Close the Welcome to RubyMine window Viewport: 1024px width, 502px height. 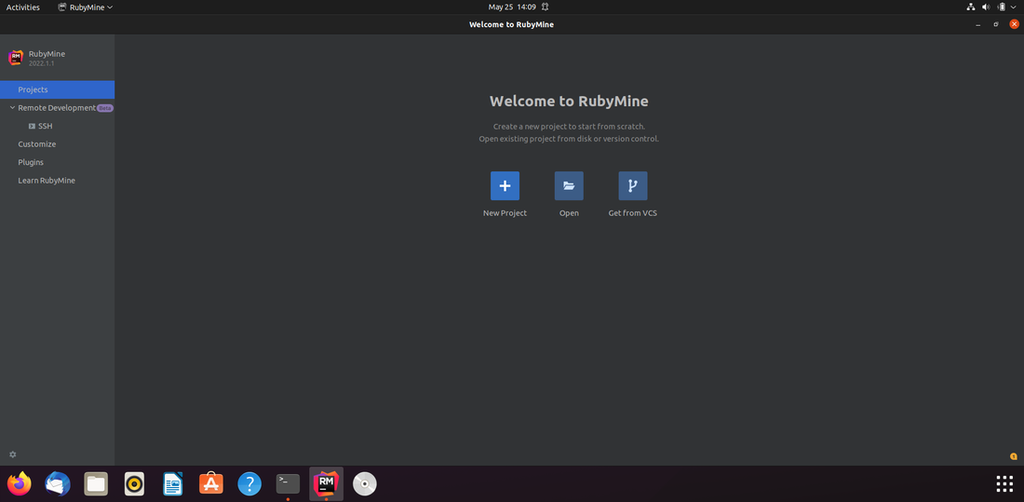point(1014,24)
